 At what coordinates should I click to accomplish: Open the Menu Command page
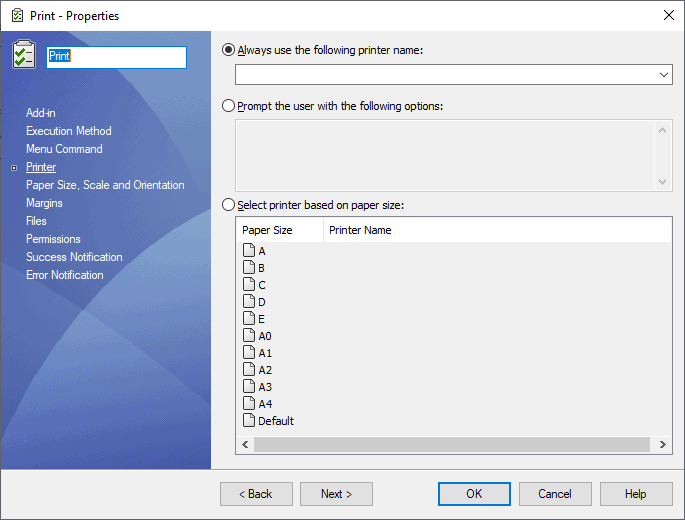click(x=64, y=149)
